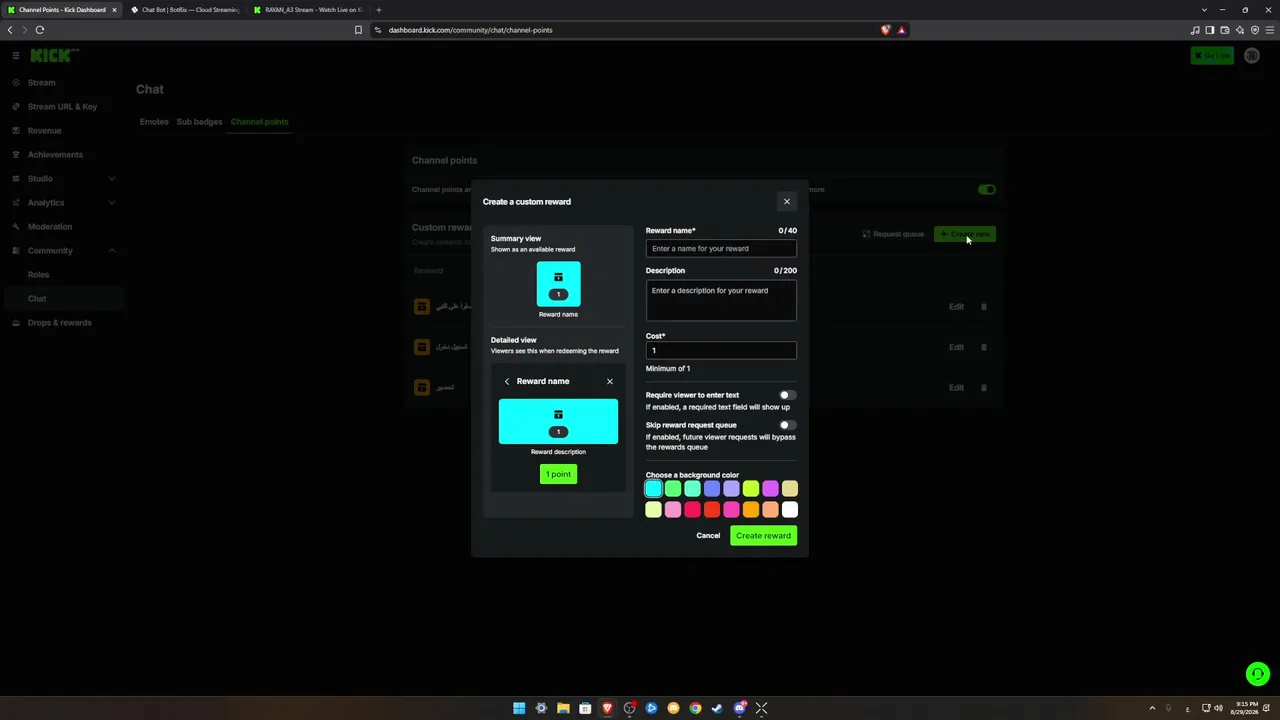Click the bookmark icon in address bar
The height and width of the screenshot is (720, 1280).
point(358,30)
